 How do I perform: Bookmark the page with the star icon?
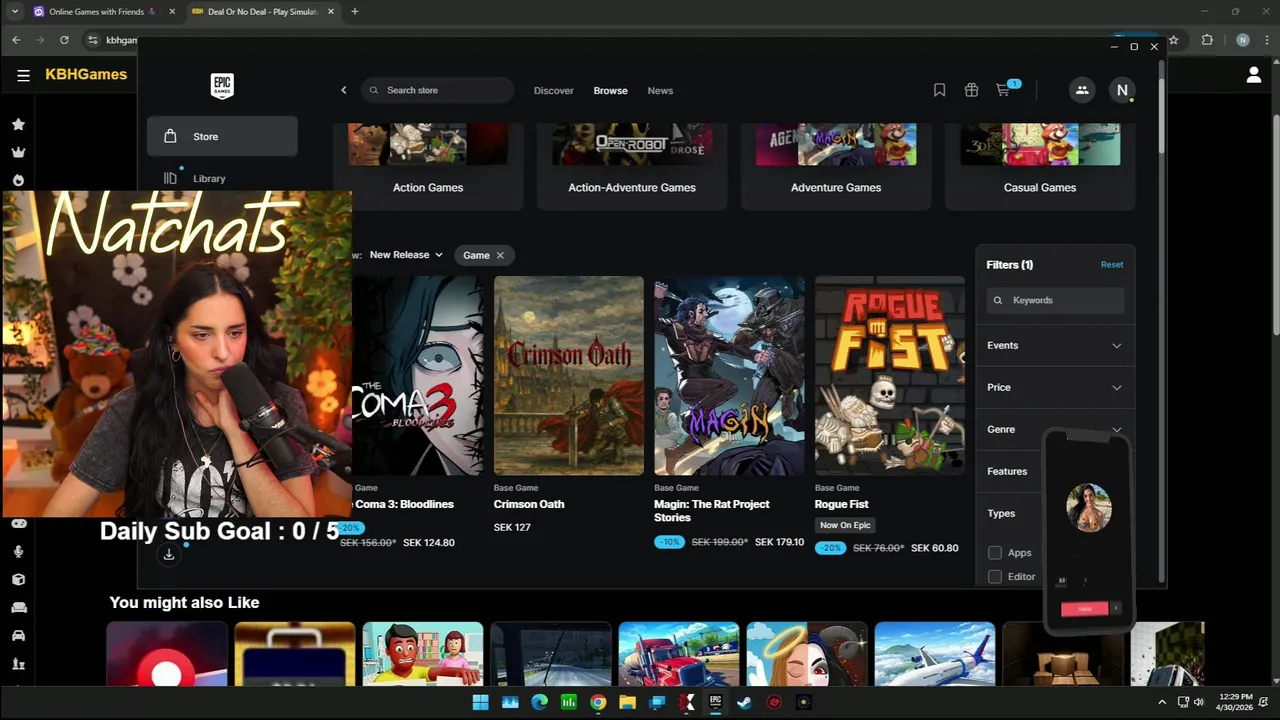pyautogui.click(x=1173, y=40)
